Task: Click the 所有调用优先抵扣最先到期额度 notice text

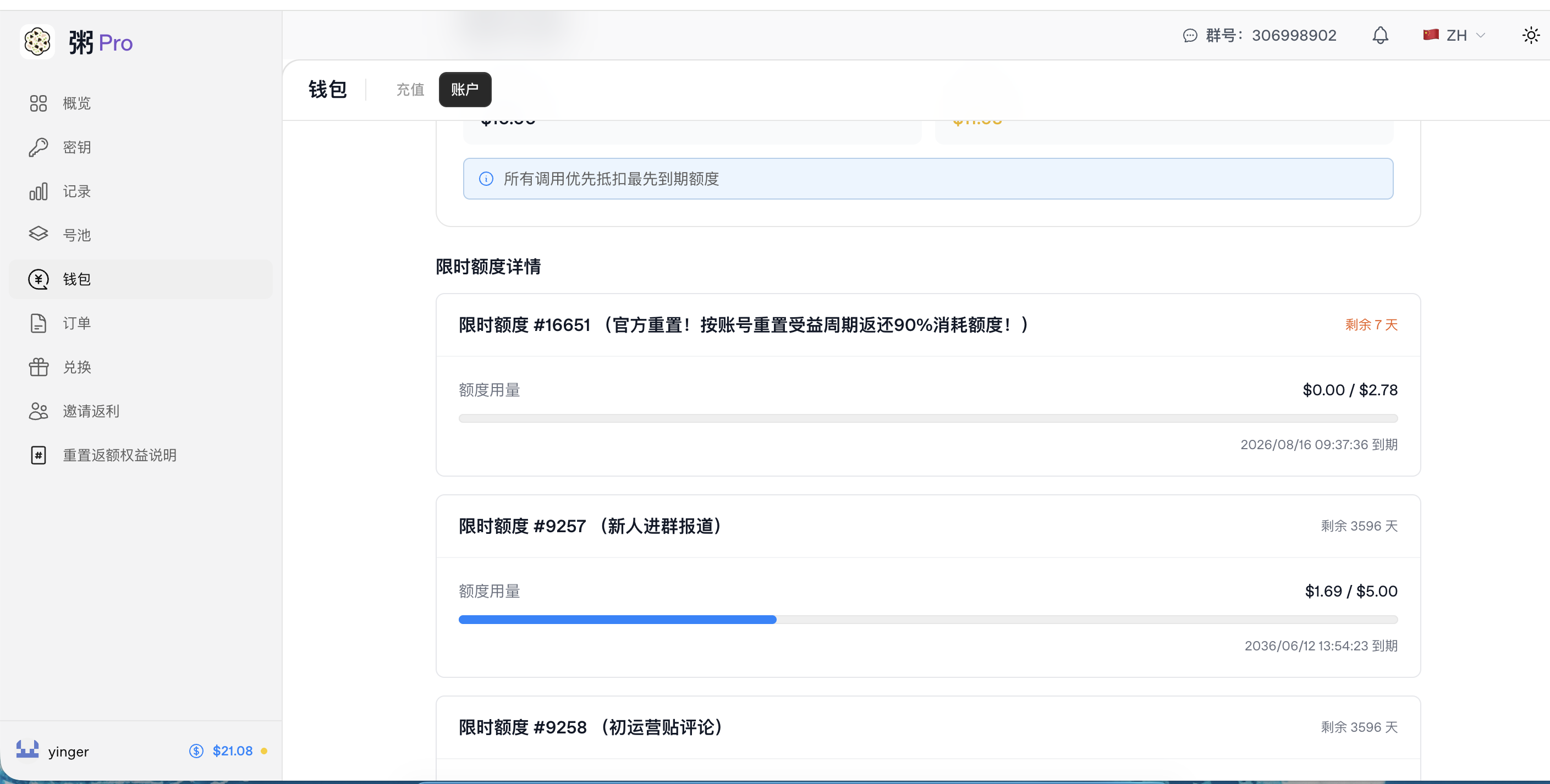Action: (611, 179)
